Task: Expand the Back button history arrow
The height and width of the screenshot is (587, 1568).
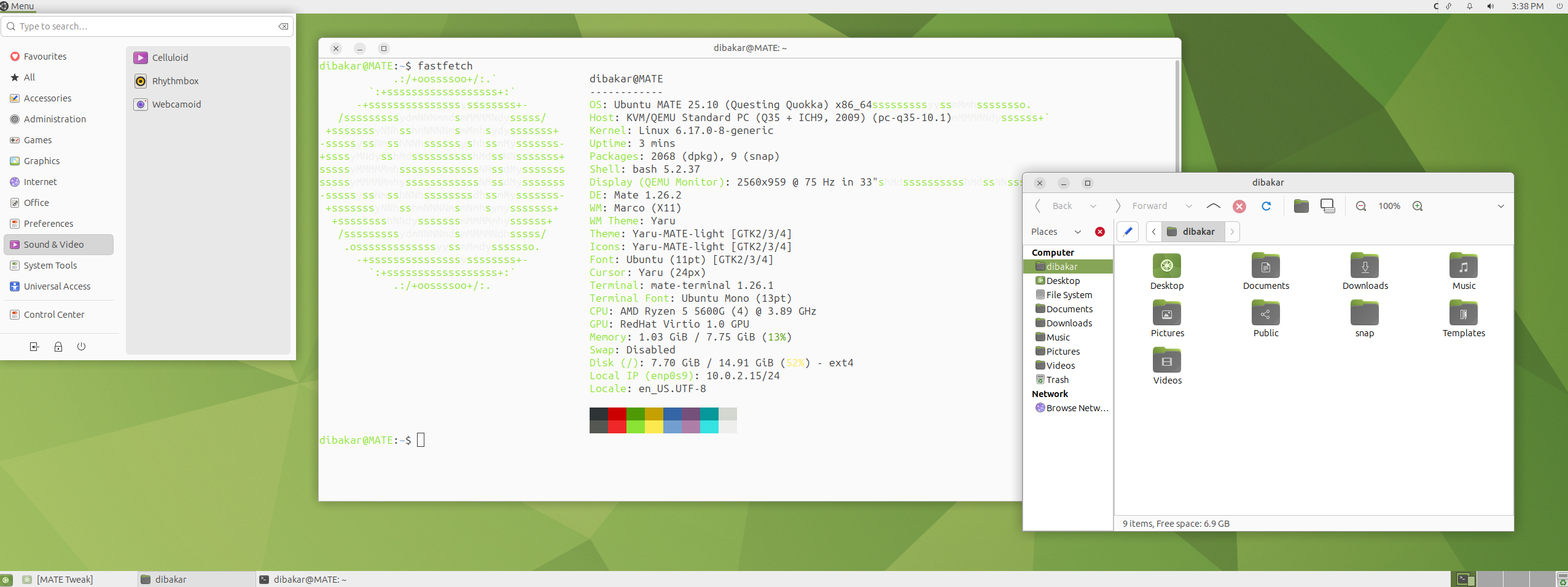Action: [1094, 206]
